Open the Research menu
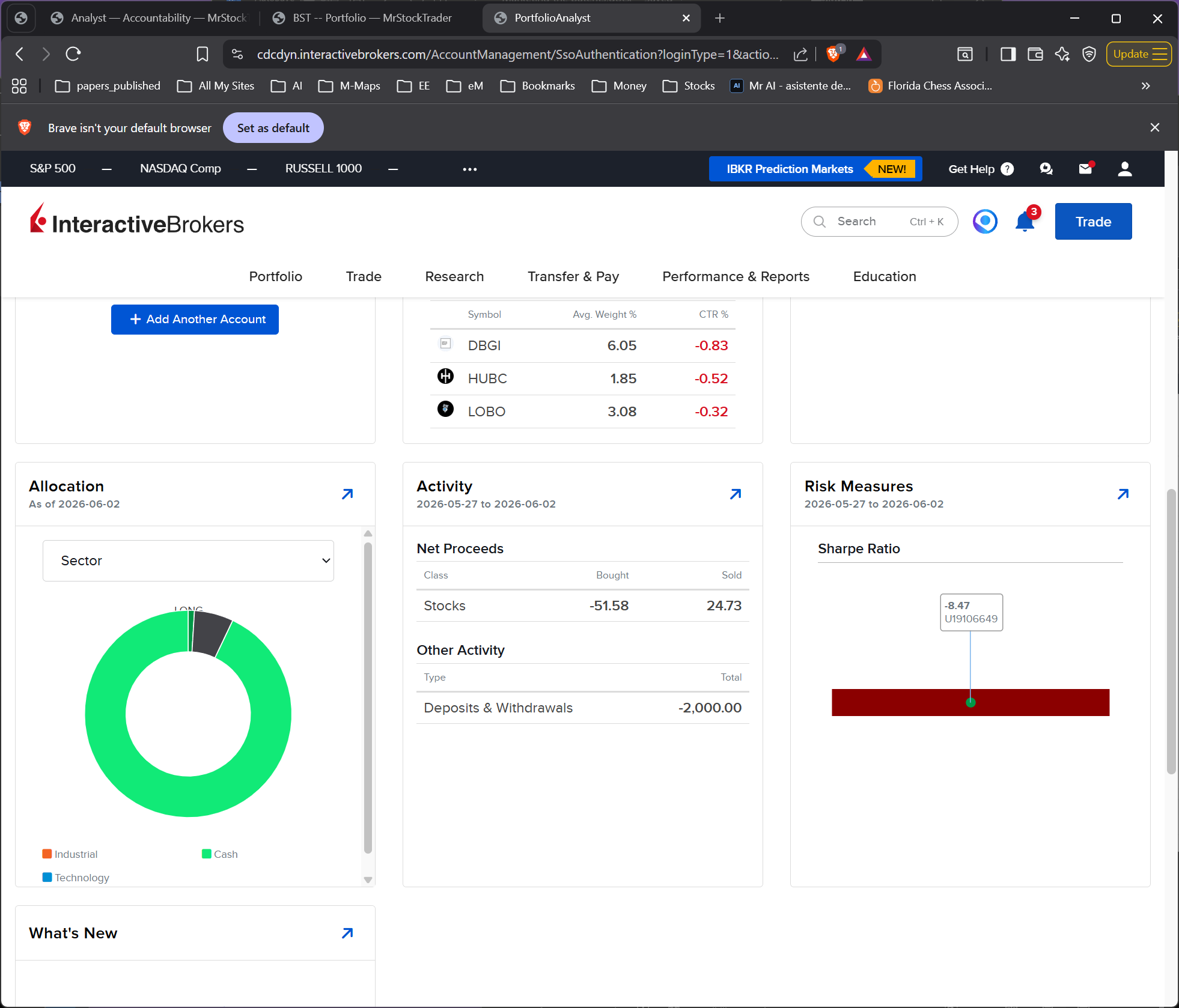This screenshot has height=1008, width=1179. (454, 276)
